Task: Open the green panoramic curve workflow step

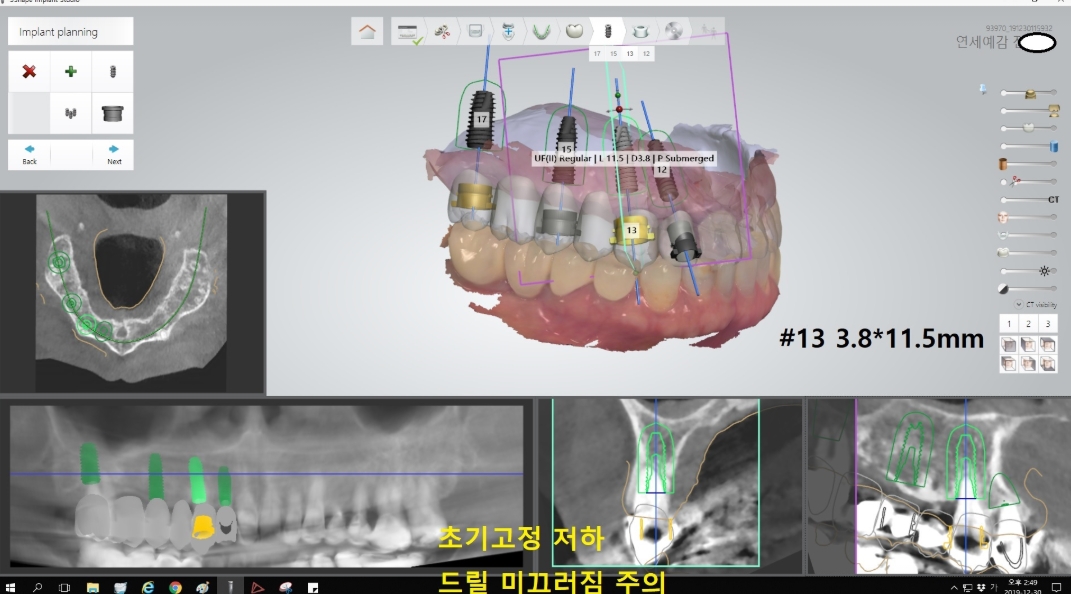Action: click(x=541, y=31)
